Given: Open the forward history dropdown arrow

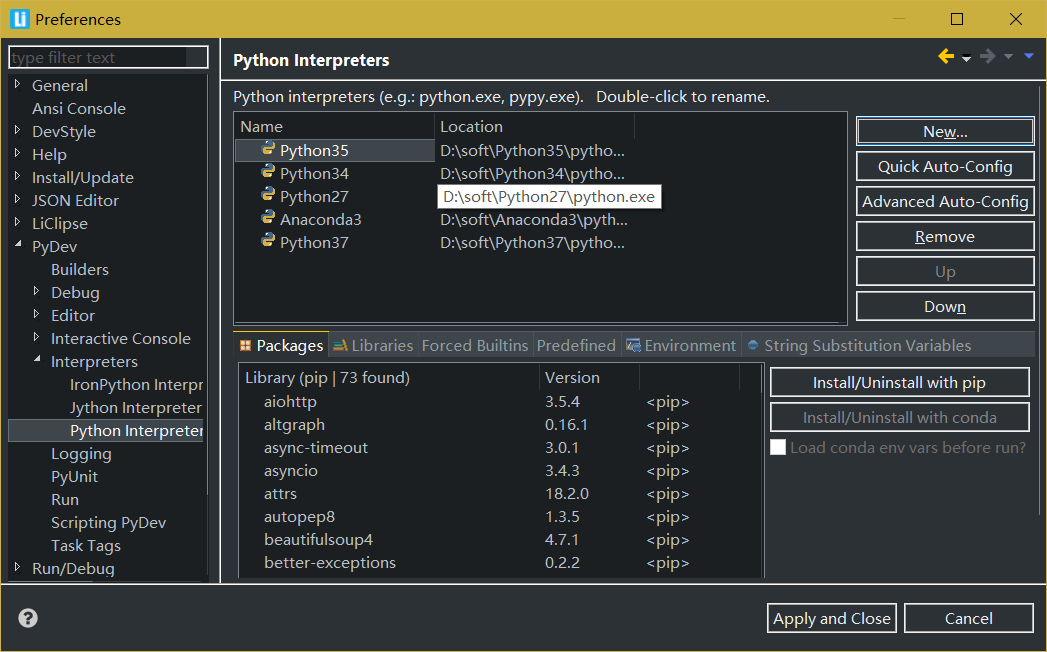Looking at the screenshot, I should (x=1008, y=57).
